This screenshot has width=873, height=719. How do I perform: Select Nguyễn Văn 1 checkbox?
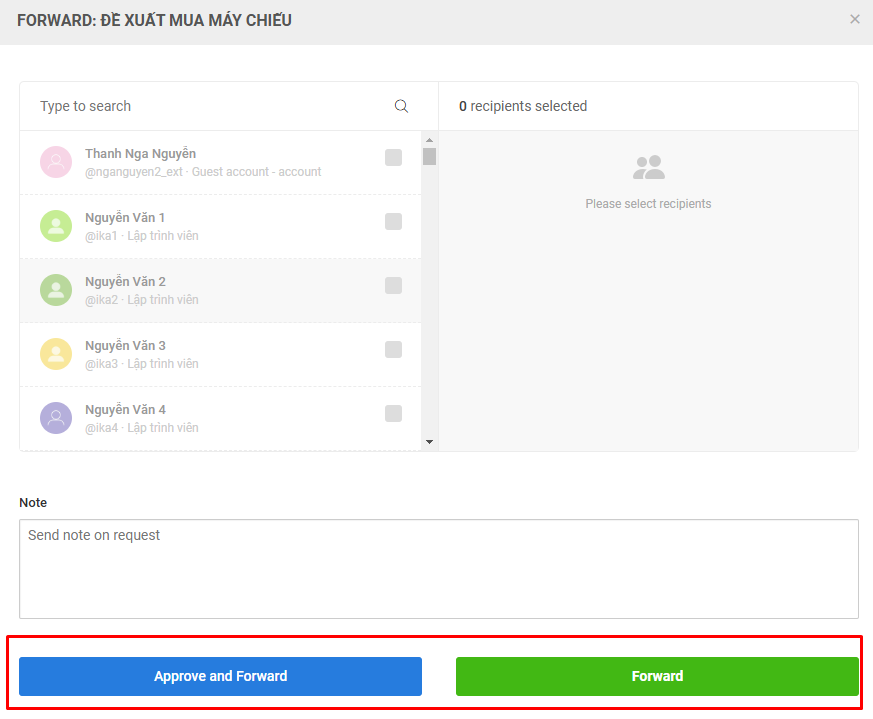[x=394, y=221]
